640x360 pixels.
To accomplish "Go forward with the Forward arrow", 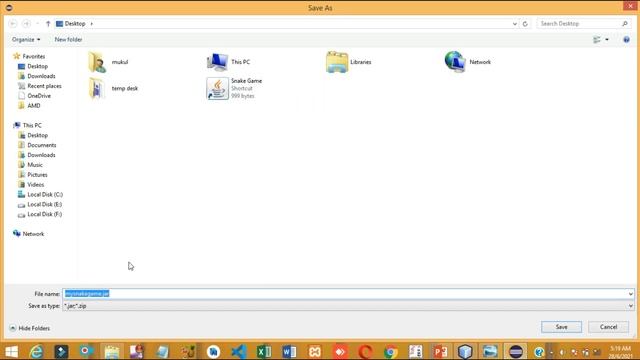I will coord(27,24).
